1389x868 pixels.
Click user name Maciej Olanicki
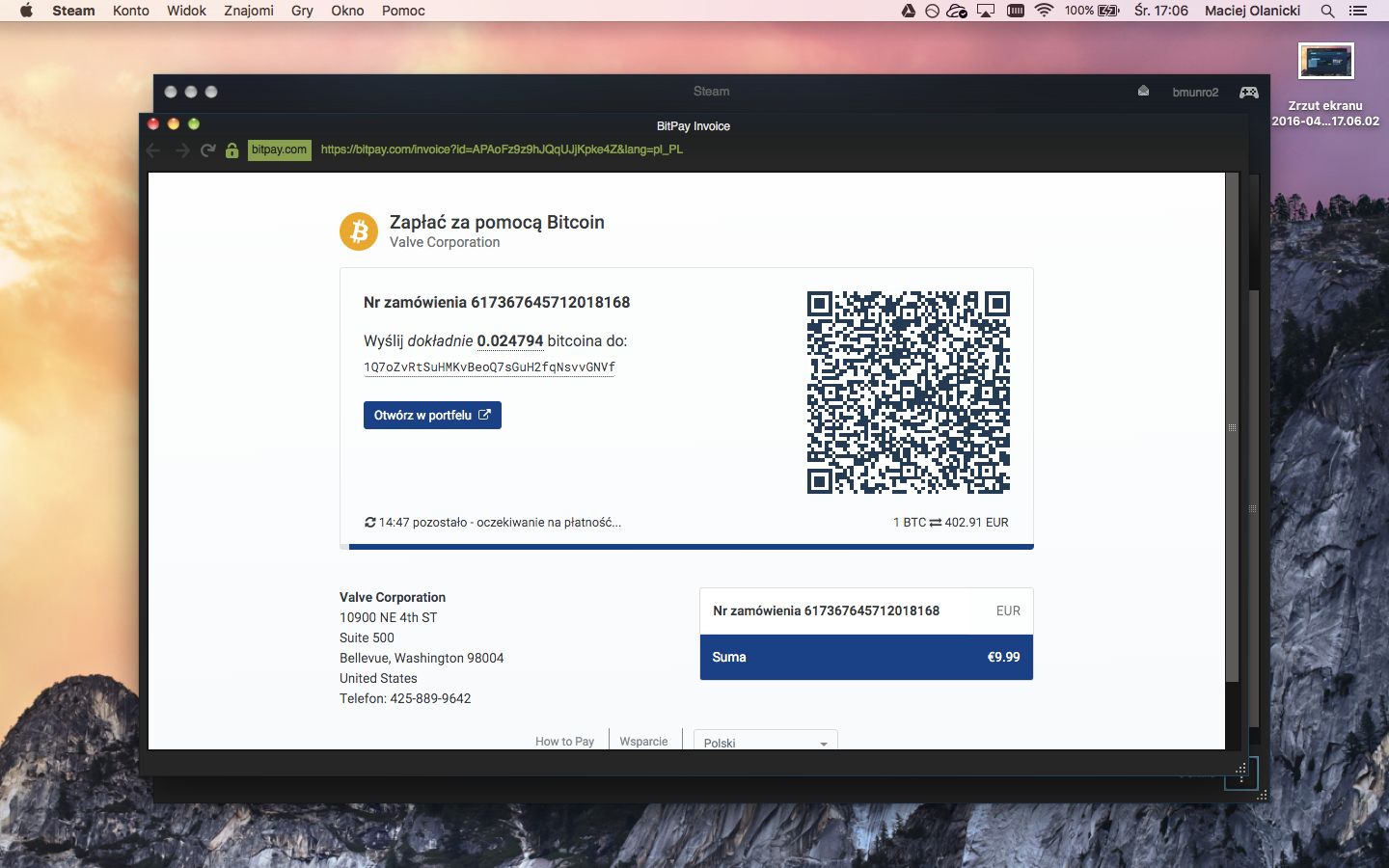click(x=1252, y=11)
